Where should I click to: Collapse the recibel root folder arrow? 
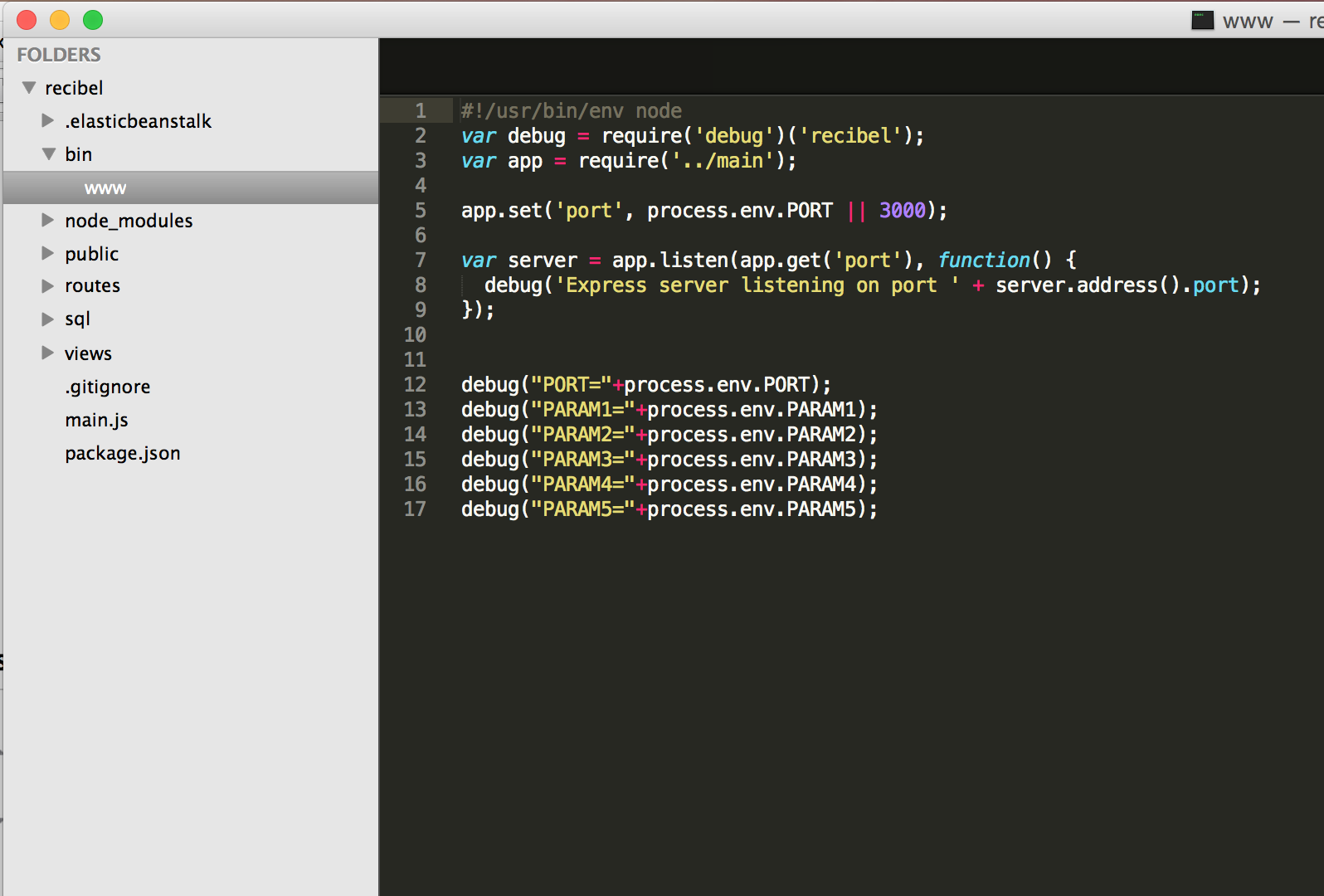pyautogui.click(x=29, y=87)
